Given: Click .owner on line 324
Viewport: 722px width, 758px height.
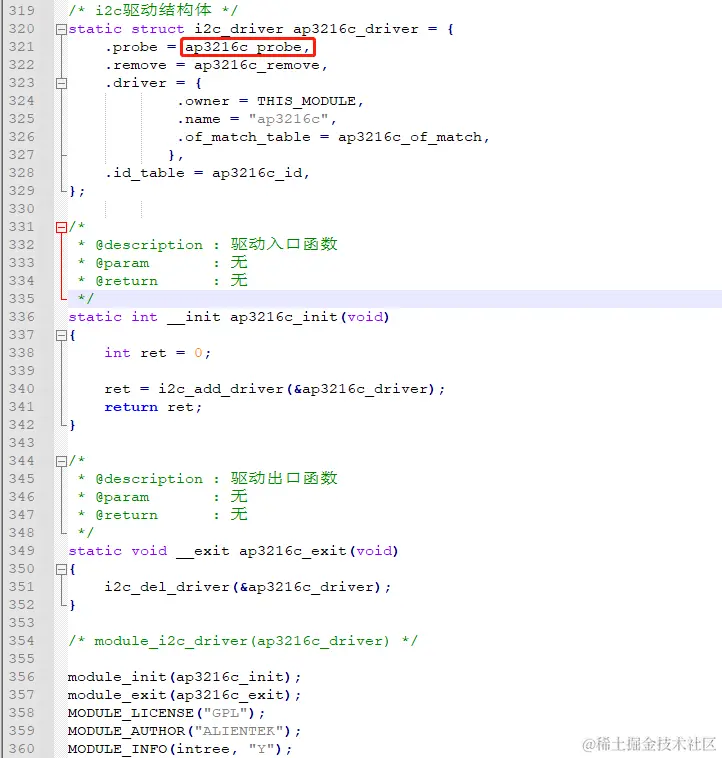Looking at the screenshot, I should click(x=203, y=101).
